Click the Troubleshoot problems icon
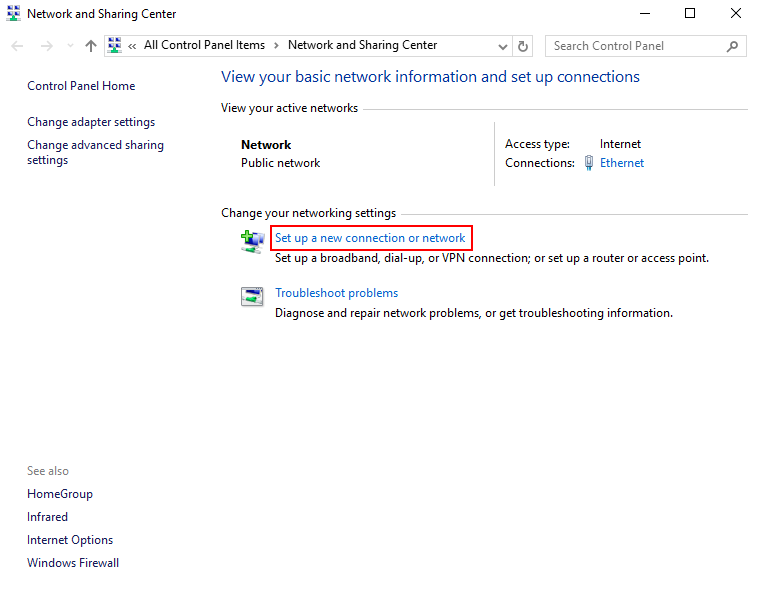 coord(251,296)
